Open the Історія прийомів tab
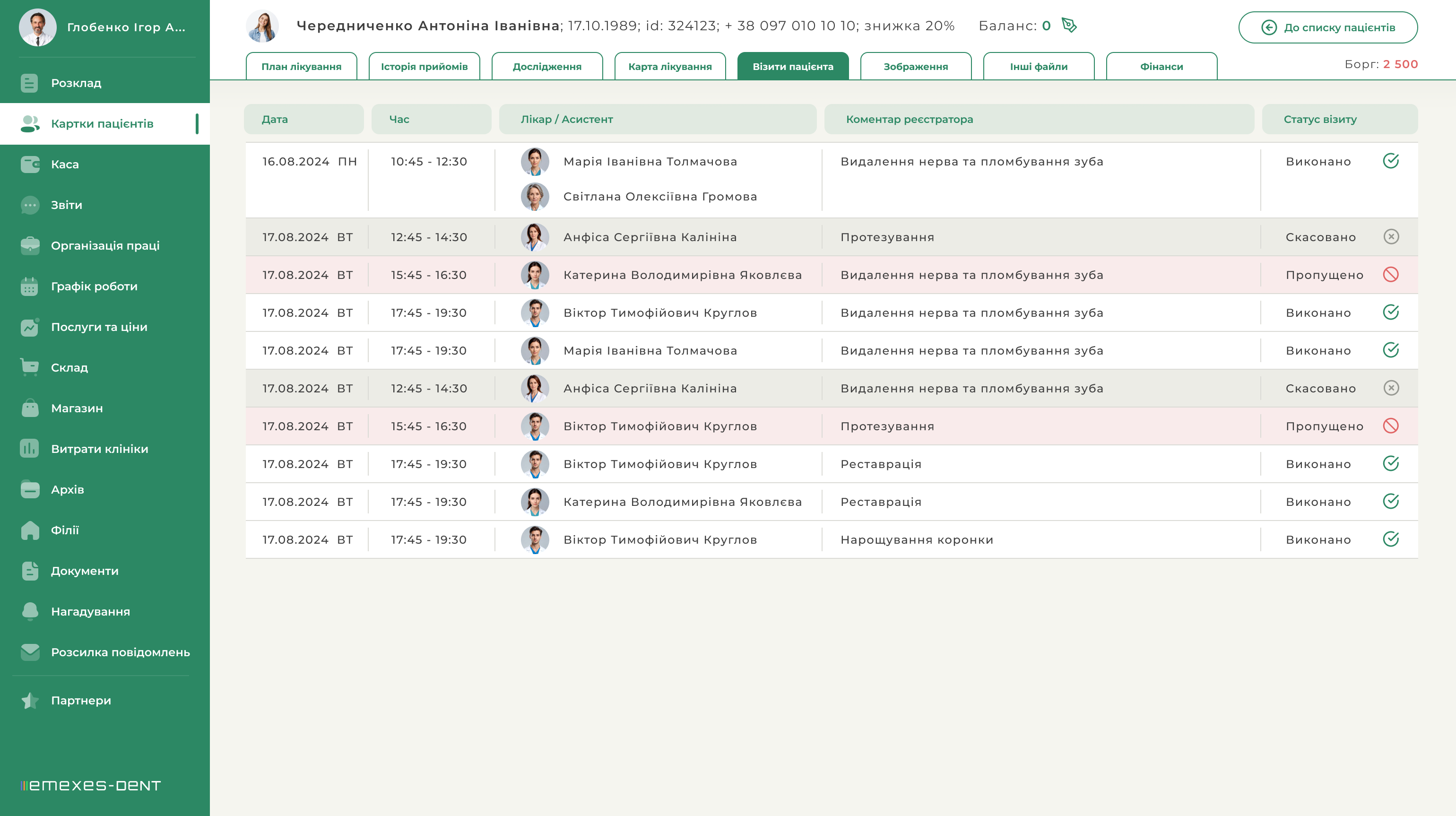1456x816 pixels. coord(424,66)
